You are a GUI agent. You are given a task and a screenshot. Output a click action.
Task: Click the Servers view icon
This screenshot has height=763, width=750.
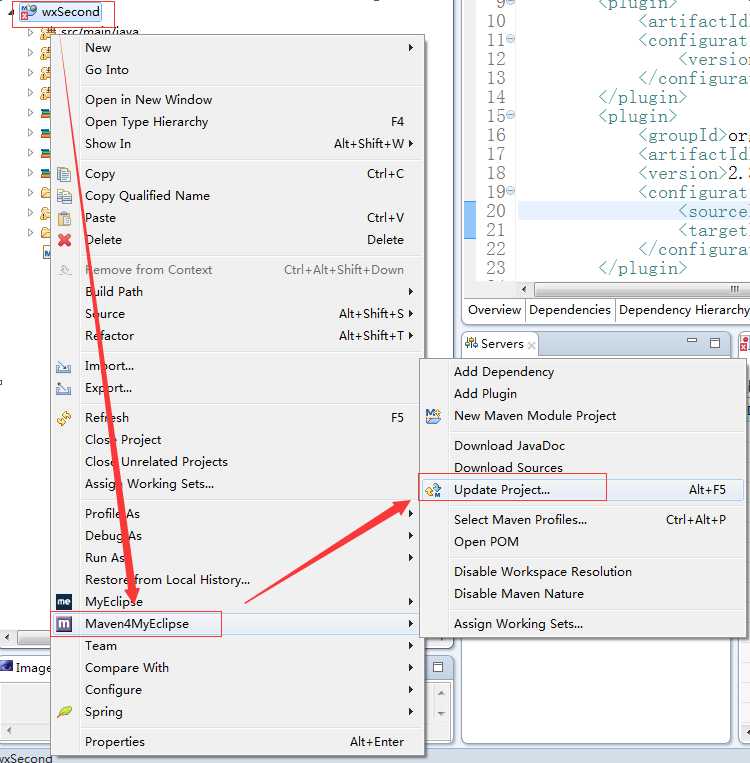click(x=471, y=343)
